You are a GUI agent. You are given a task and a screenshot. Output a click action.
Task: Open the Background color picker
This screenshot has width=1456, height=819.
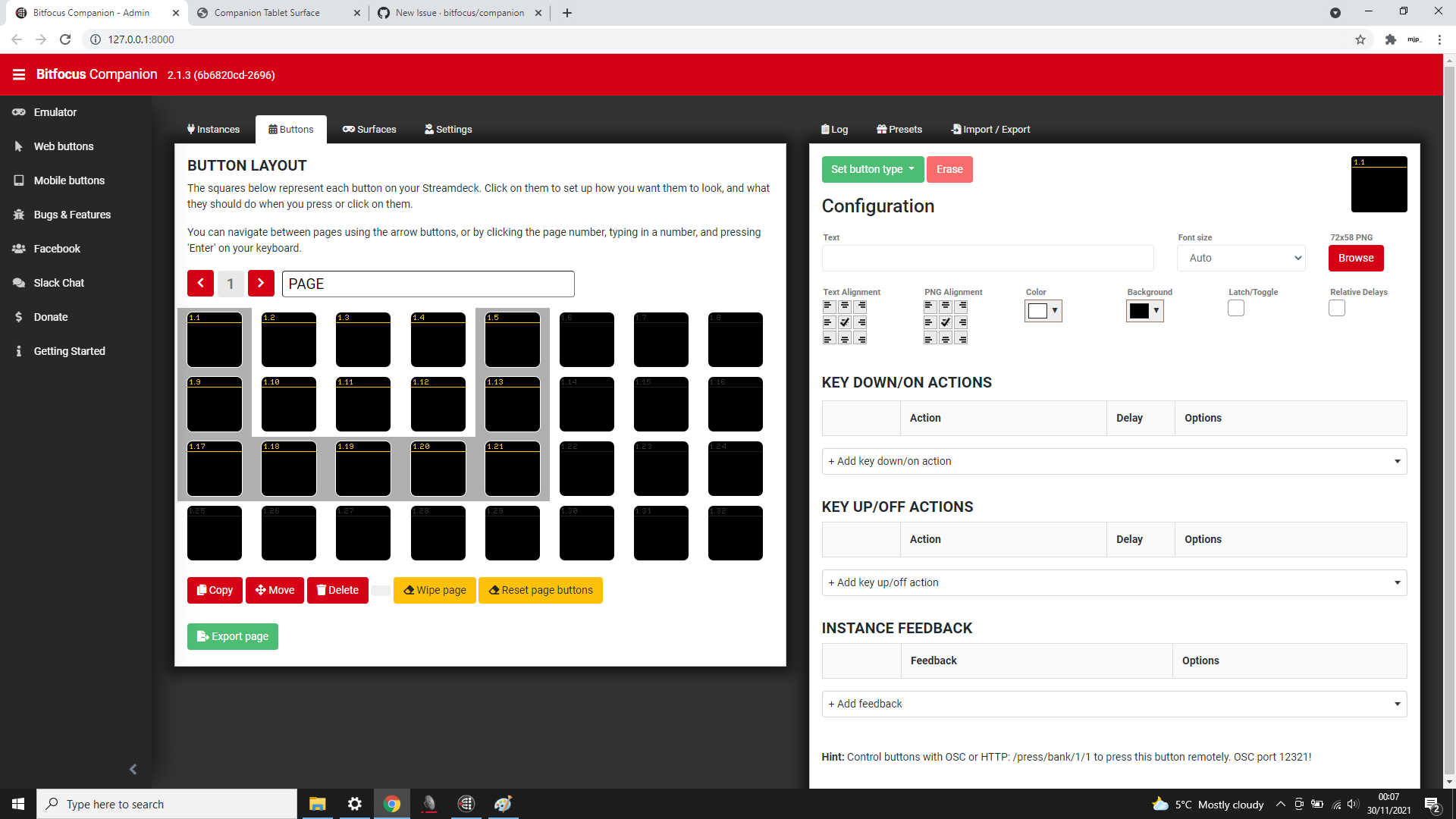click(1144, 310)
